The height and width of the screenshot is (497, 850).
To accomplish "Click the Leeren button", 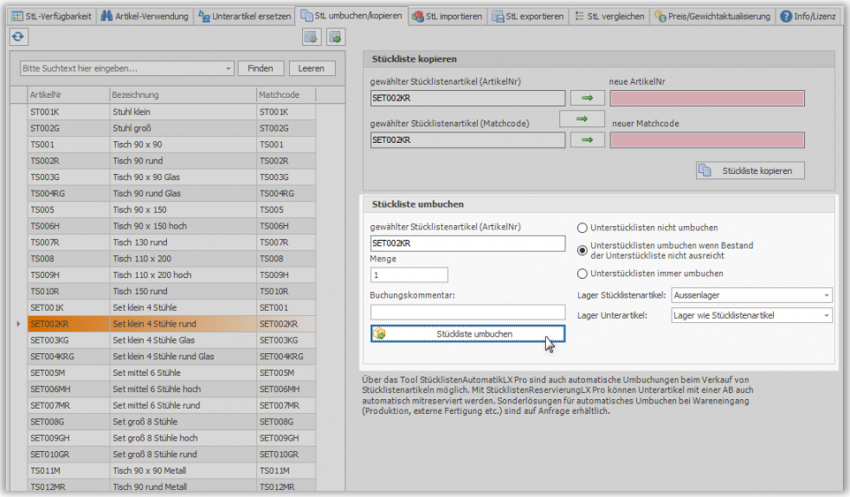I will tap(311, 68).
